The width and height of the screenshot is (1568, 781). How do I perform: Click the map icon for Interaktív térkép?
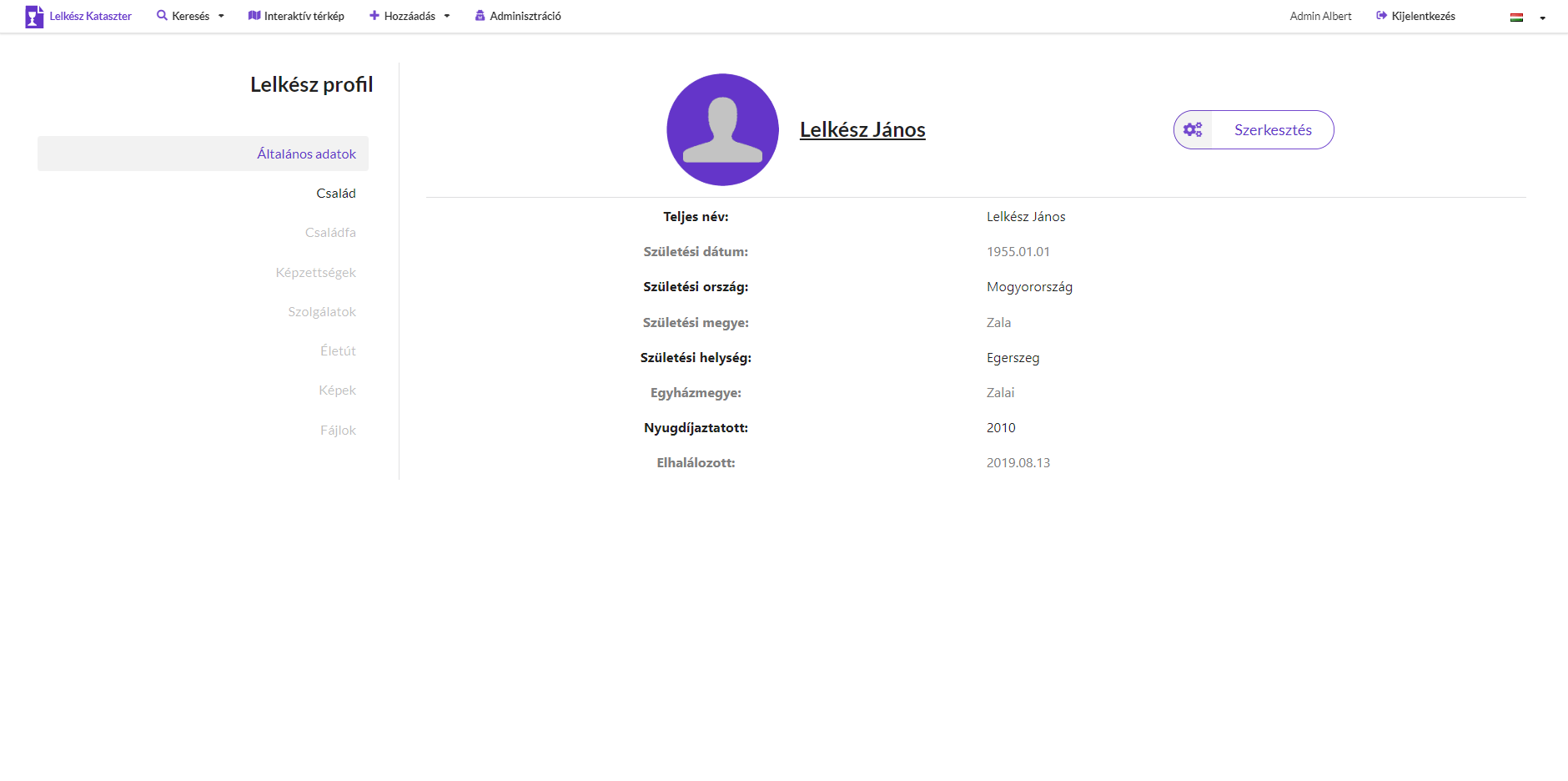pyautogui.click(x=254, y=16)
